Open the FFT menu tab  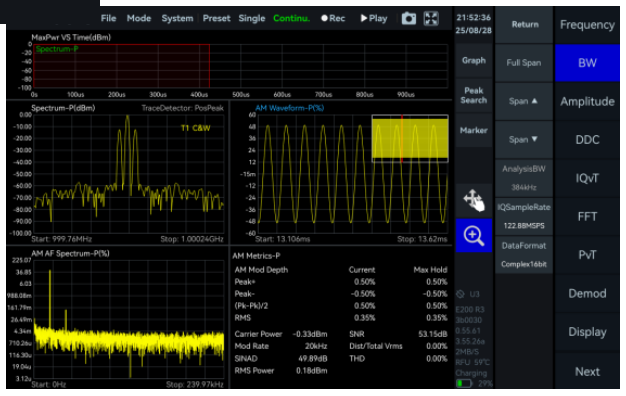coord(587,216)
